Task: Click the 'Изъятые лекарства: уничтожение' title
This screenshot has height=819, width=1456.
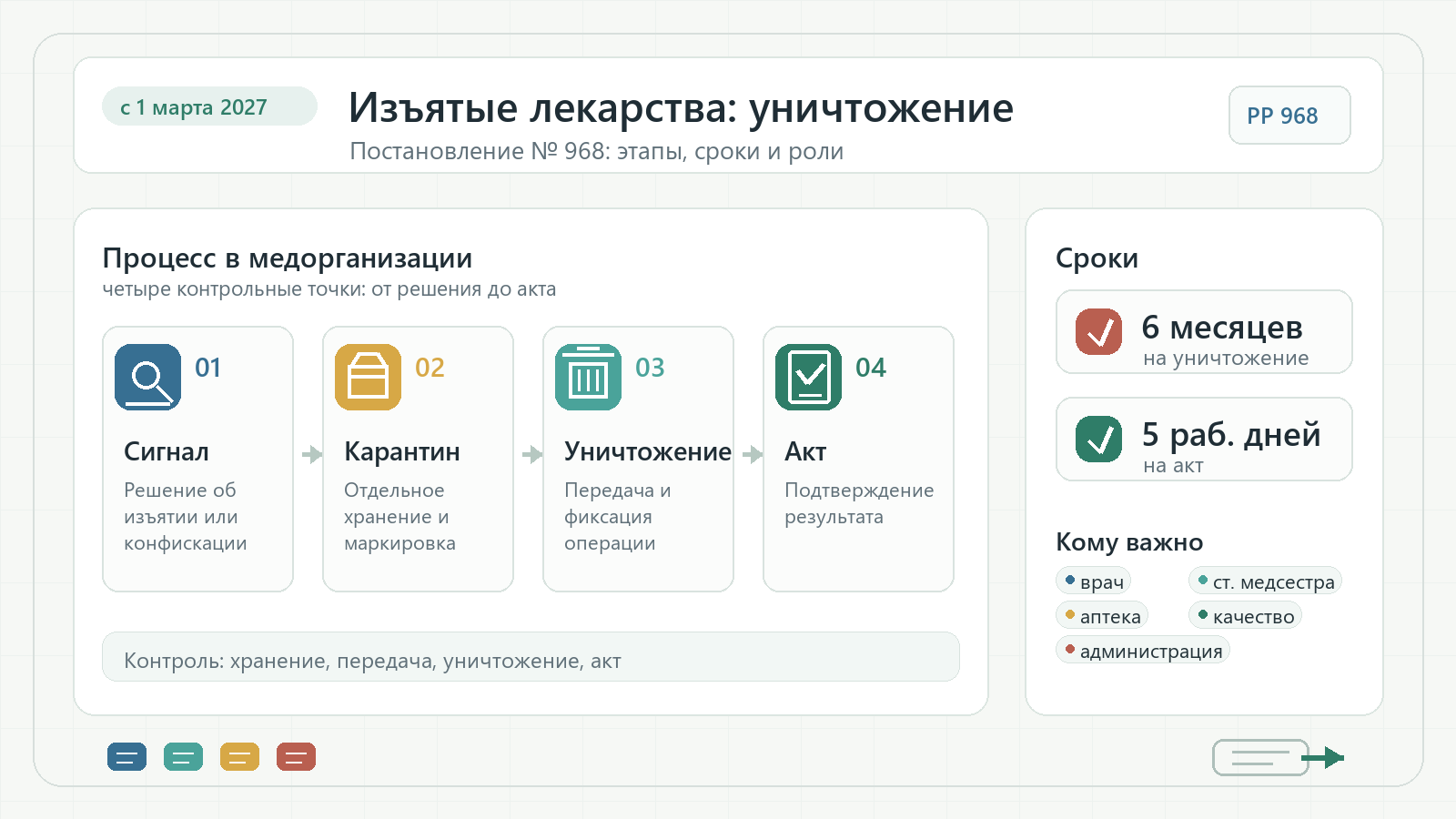Action: pos(681,108)
